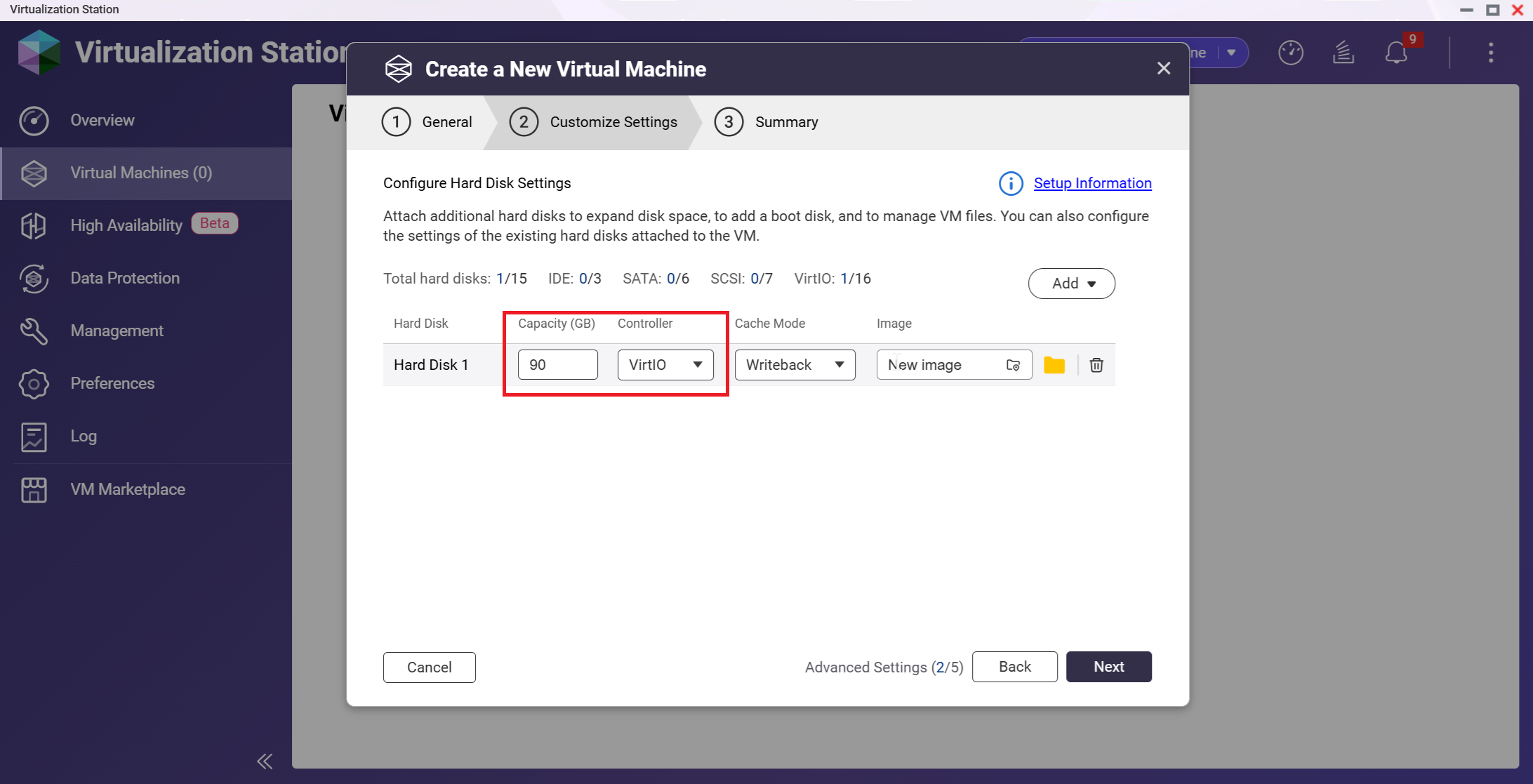Viewport: 1533px width, 784px height.
Task: Click the Back button
Action: pos(1014,667)
